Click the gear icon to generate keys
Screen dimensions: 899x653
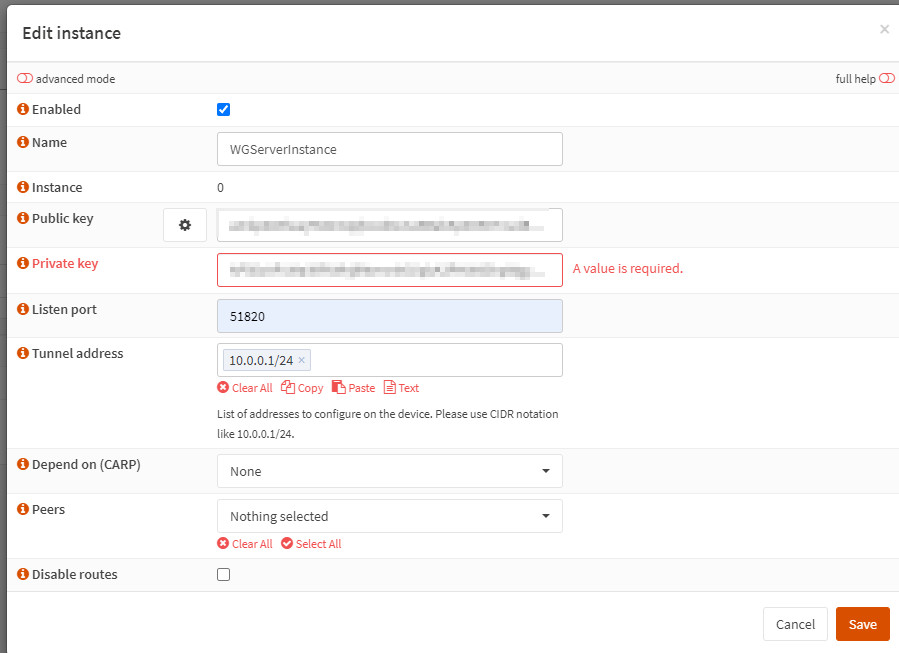coord(185,225)
